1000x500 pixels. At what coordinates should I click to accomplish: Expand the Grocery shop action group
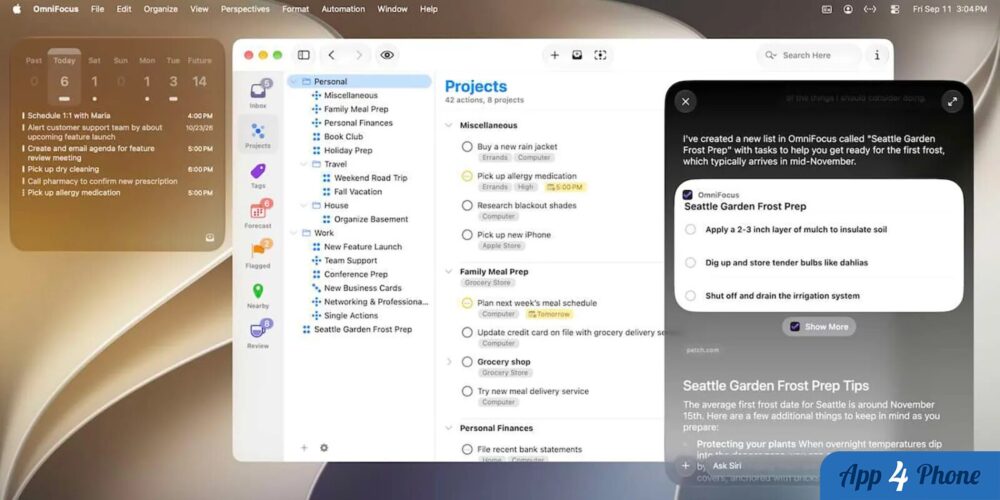[x=448, y=362]
